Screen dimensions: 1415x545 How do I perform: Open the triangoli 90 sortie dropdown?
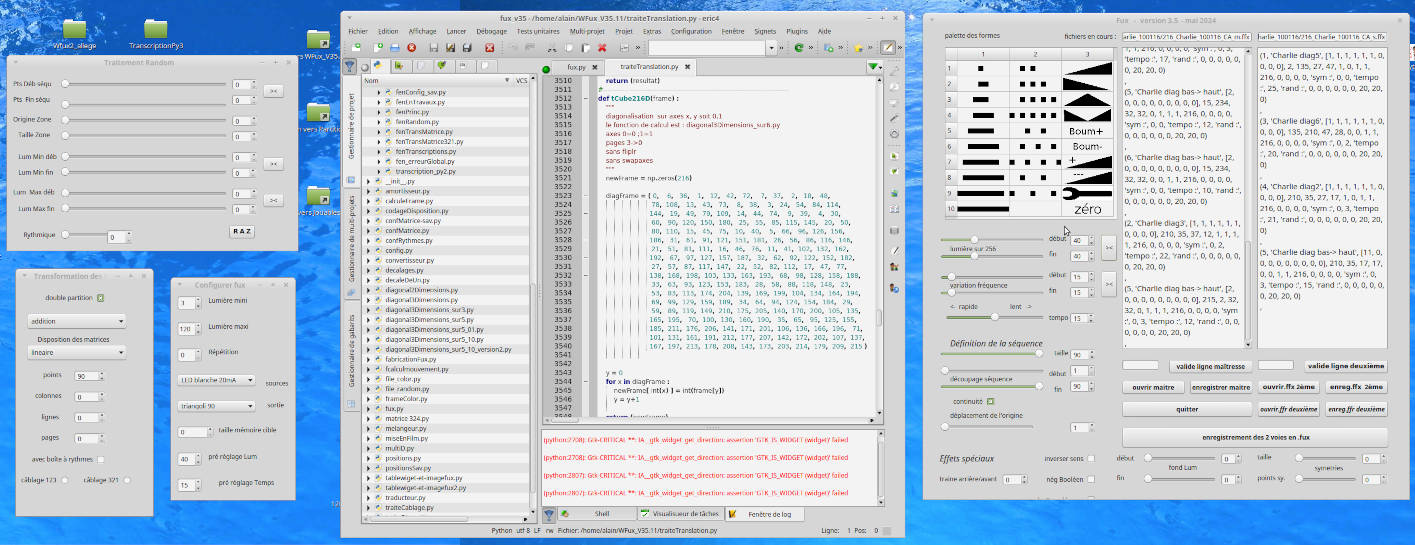tap(216, 406)
